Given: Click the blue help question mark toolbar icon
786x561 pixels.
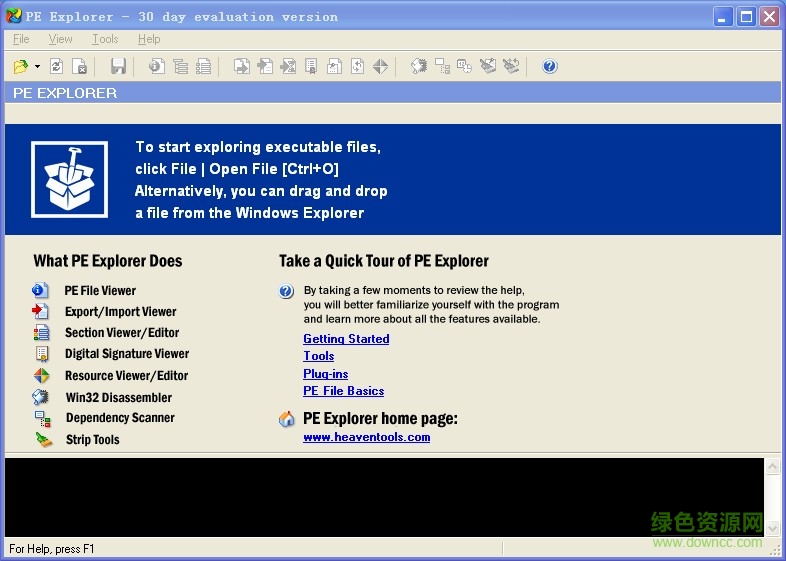Looking at the screenshot, I should [x=549, y=67].
